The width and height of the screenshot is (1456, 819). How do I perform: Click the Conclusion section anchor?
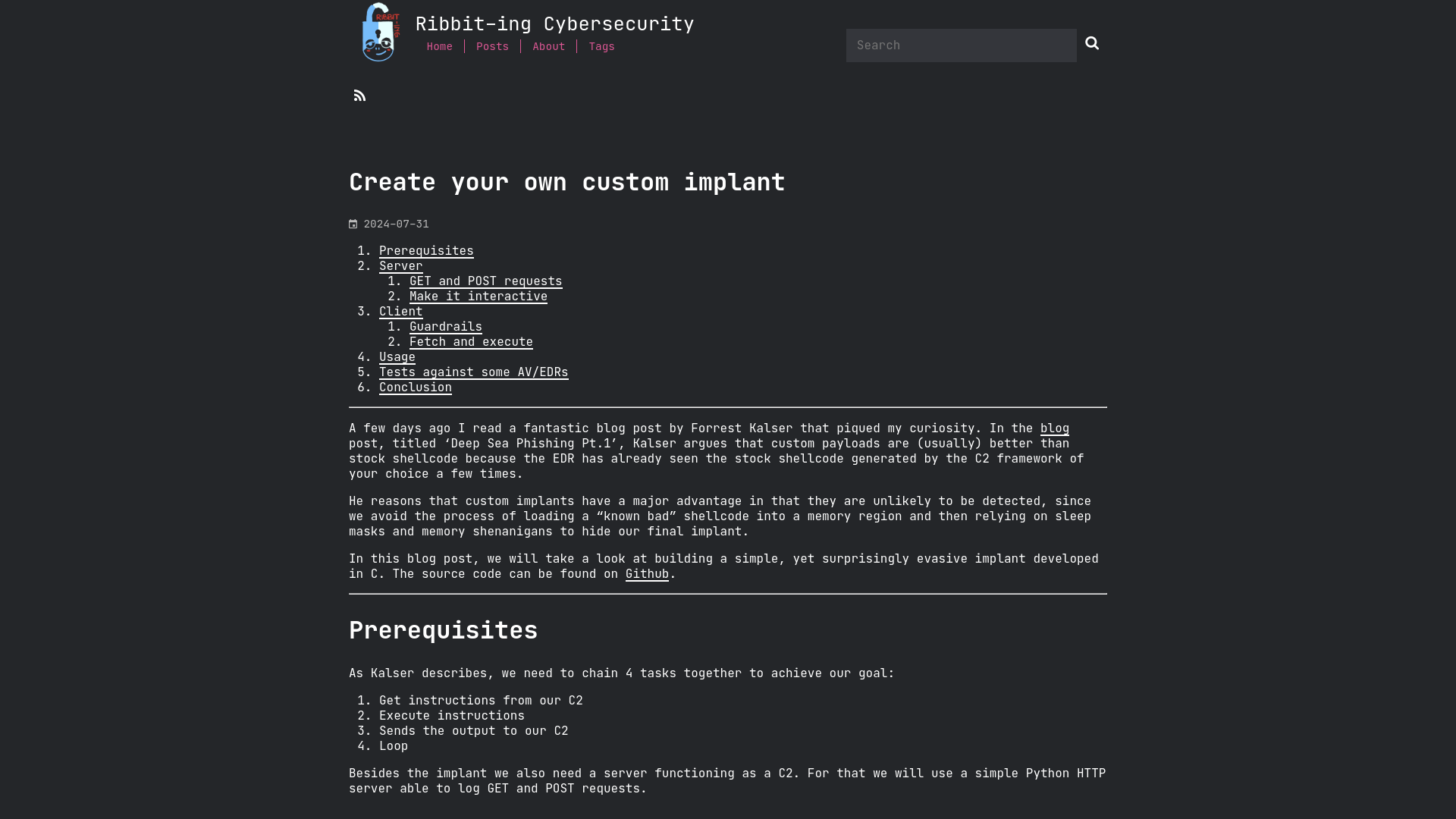tap(415, 387)
